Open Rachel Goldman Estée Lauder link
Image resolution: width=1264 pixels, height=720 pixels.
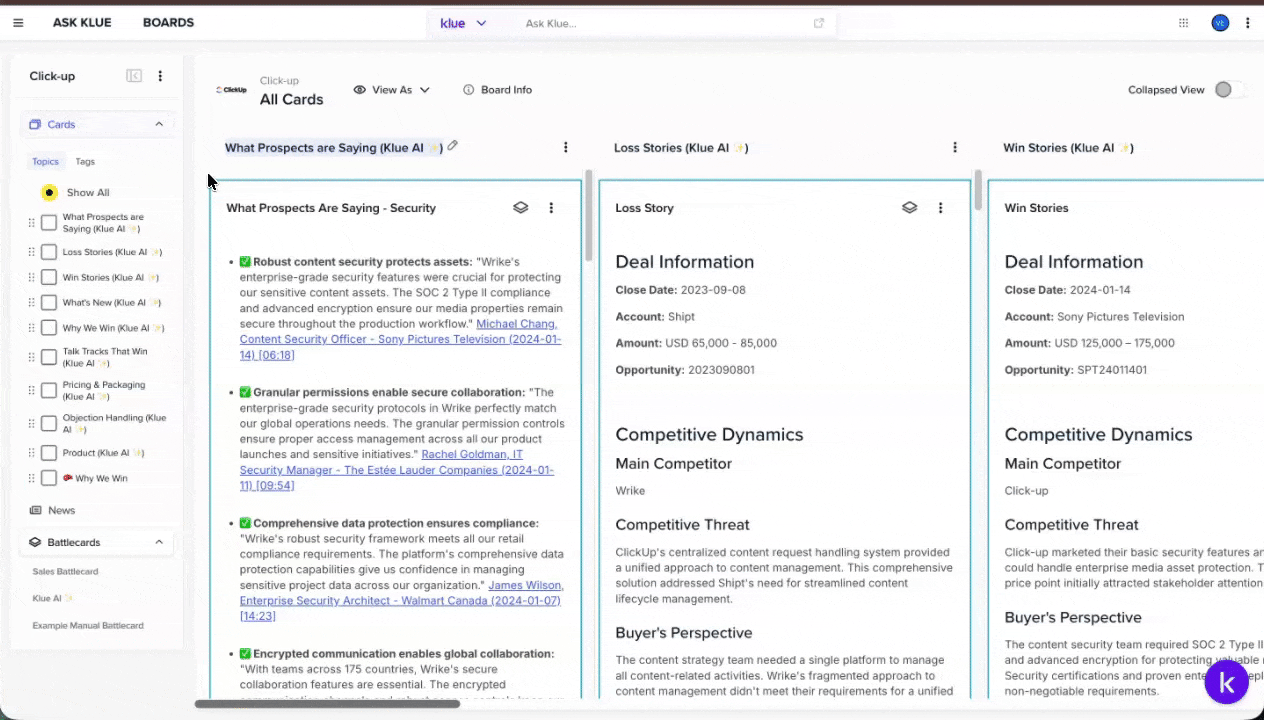click(x=397, y=470)
